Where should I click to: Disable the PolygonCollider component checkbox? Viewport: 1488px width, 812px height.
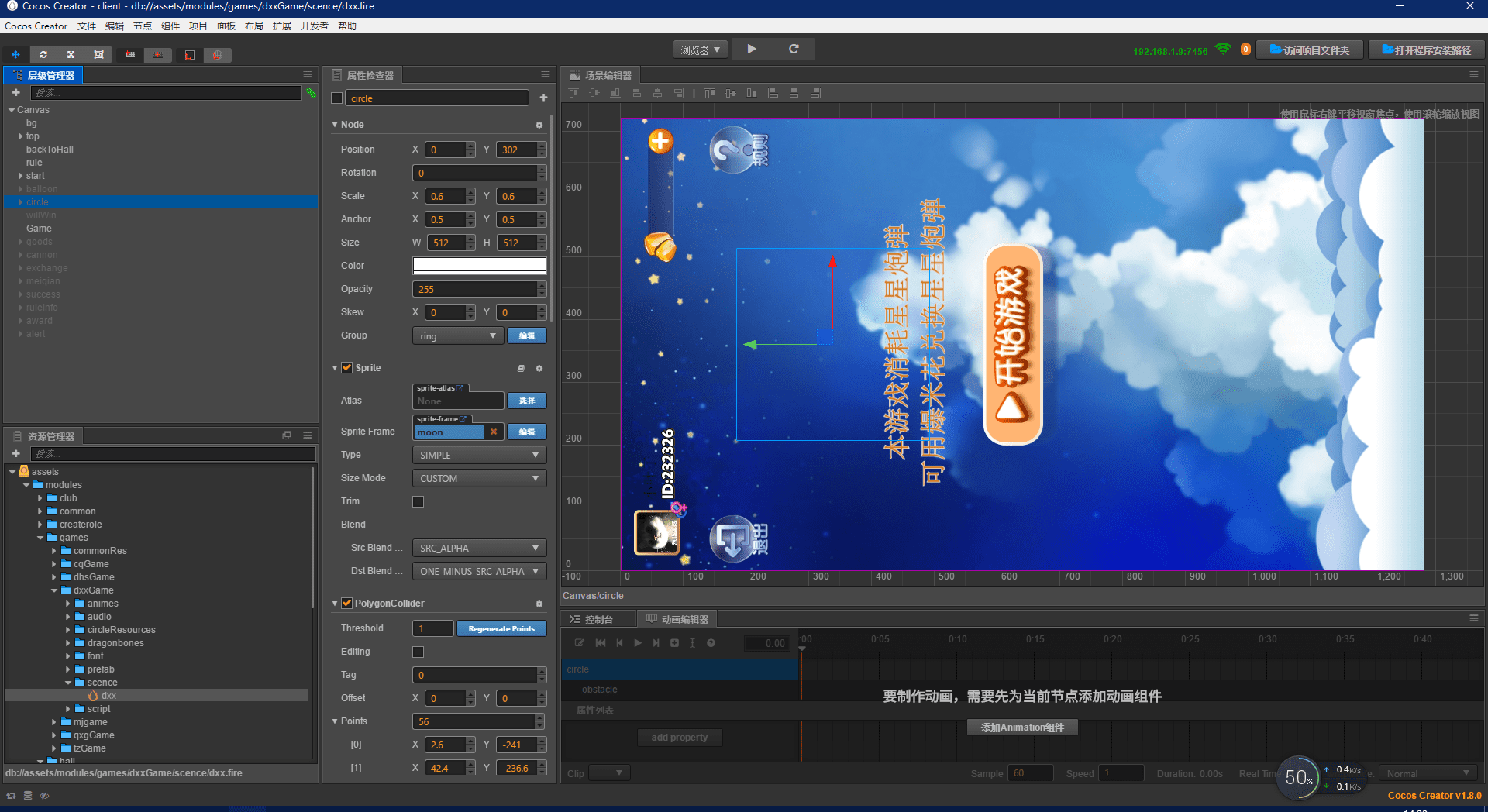point(347,604)
